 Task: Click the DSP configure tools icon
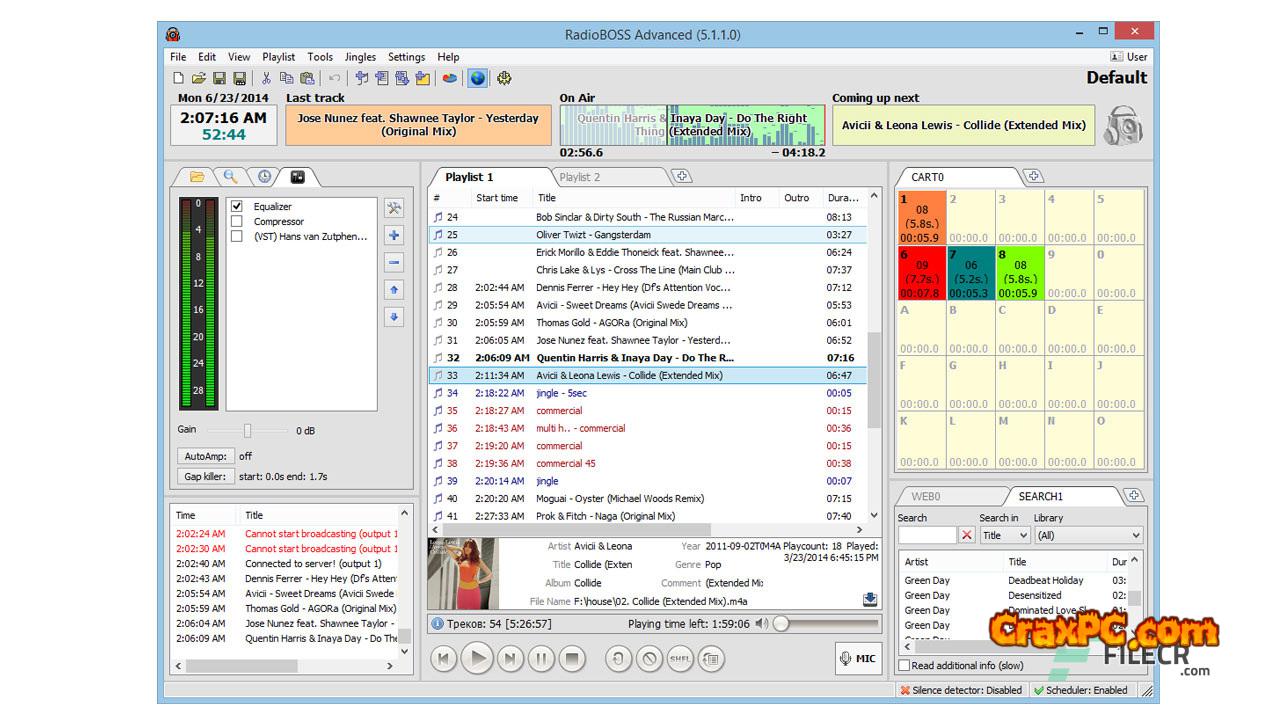pyautogui.click(x=394, y=208)
